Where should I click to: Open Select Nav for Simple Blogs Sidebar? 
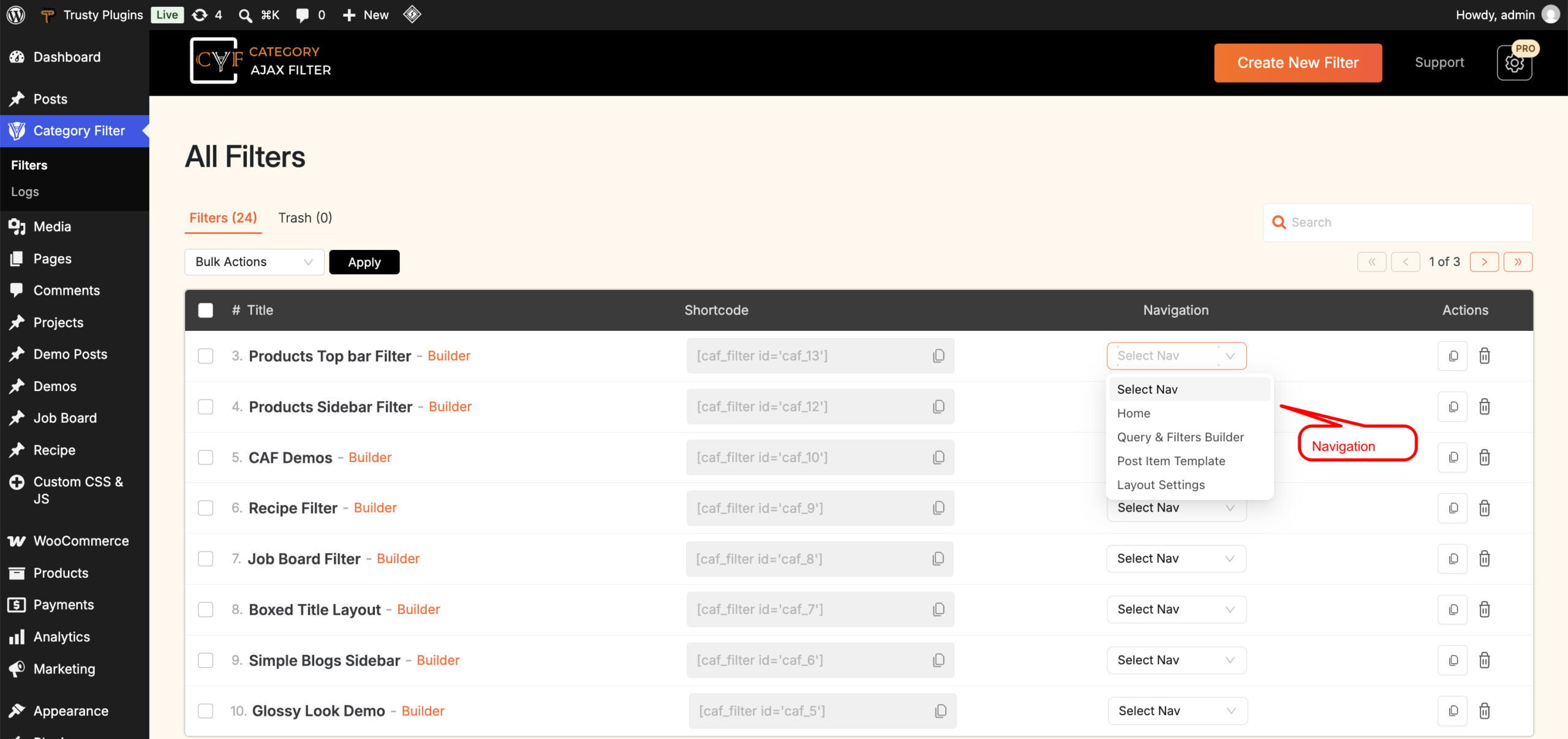[1177, 661]
